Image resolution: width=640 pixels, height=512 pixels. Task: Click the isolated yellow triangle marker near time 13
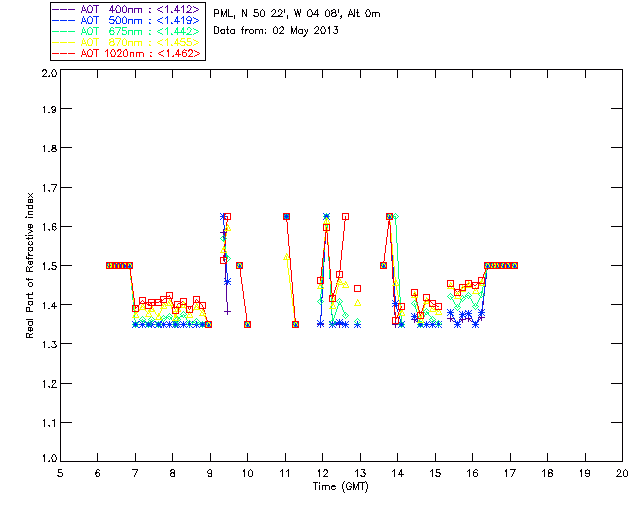click(x=358, y=303)
